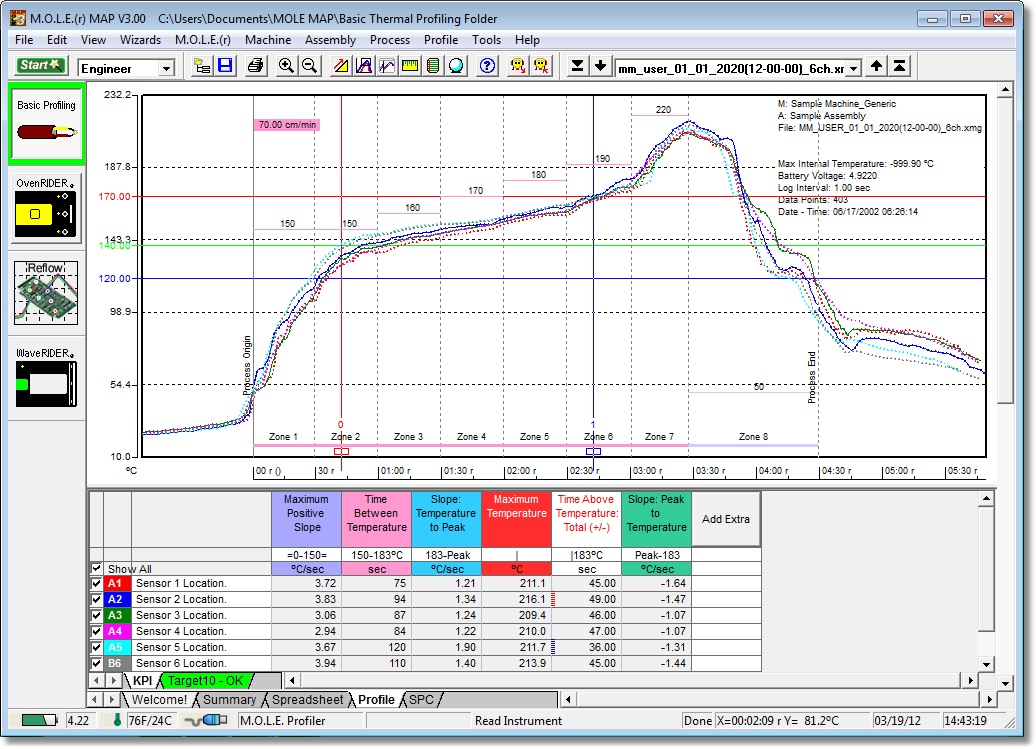Select the peak difference tool icon
The width and height of the screenshot is (1036, 749).
click(x=364, y=65)
